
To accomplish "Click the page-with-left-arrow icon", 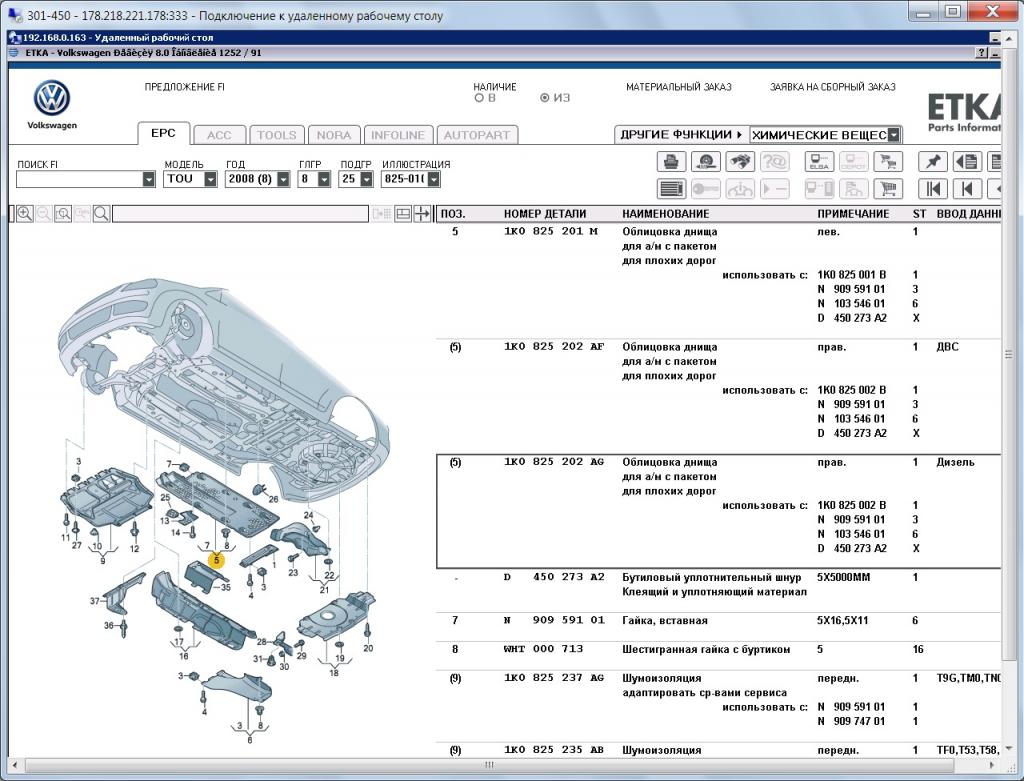I will coord(967,161).
